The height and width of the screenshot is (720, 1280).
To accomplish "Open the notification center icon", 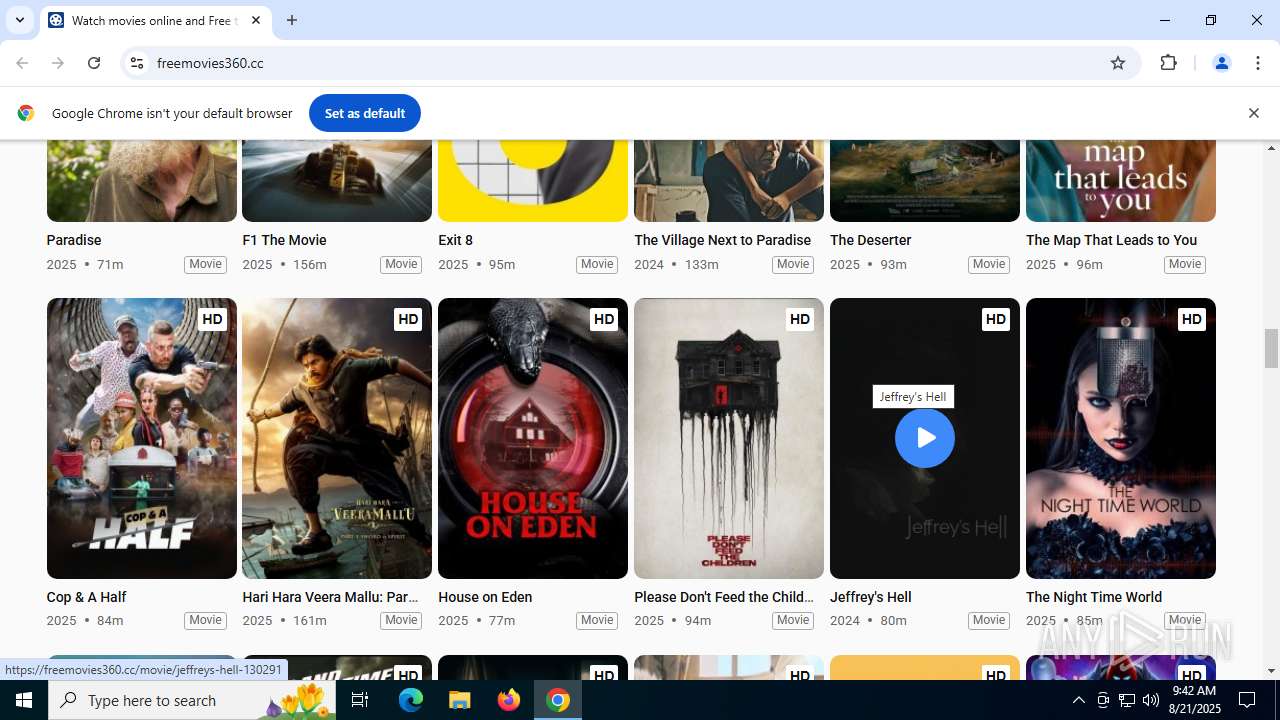I will pos(1247,700).
